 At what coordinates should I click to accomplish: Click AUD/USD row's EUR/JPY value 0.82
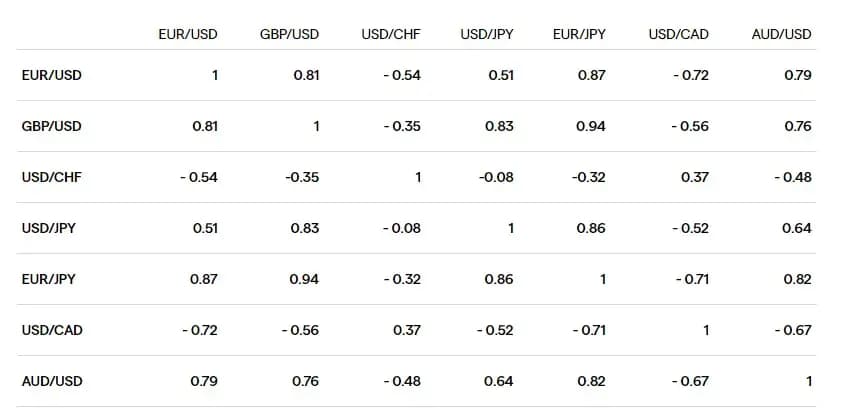(x=592, y=381)
